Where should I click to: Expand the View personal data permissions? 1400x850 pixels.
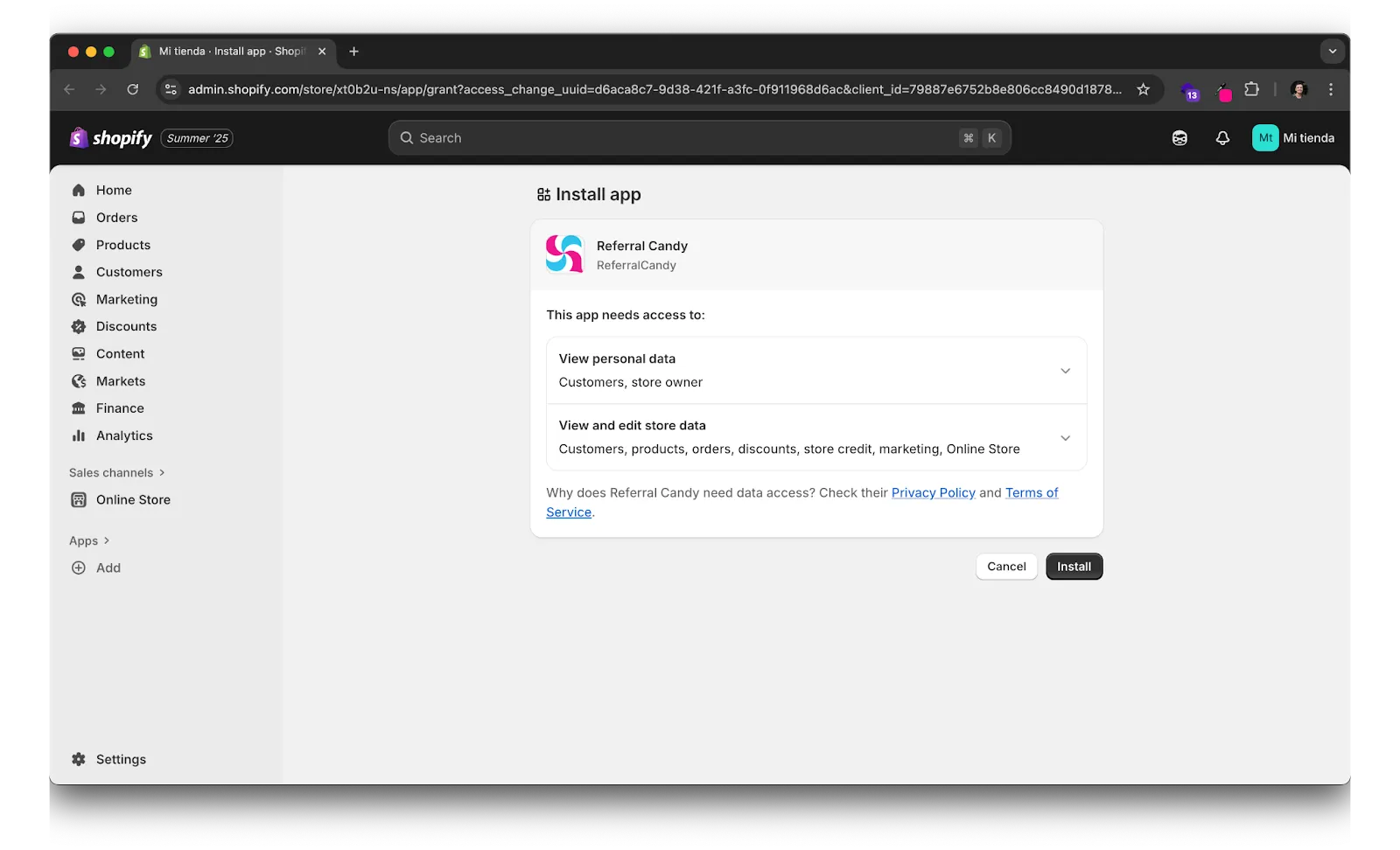1065,370
